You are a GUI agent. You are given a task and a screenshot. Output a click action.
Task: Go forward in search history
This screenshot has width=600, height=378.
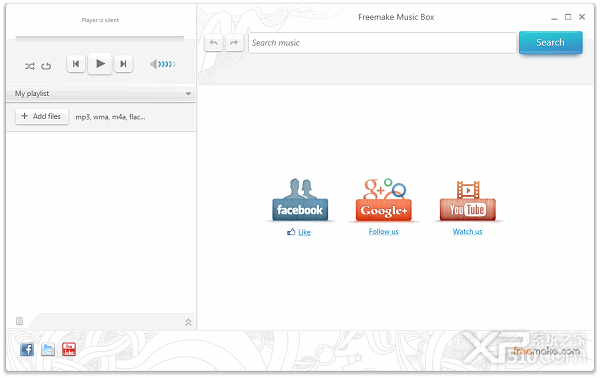click(234, 43)
